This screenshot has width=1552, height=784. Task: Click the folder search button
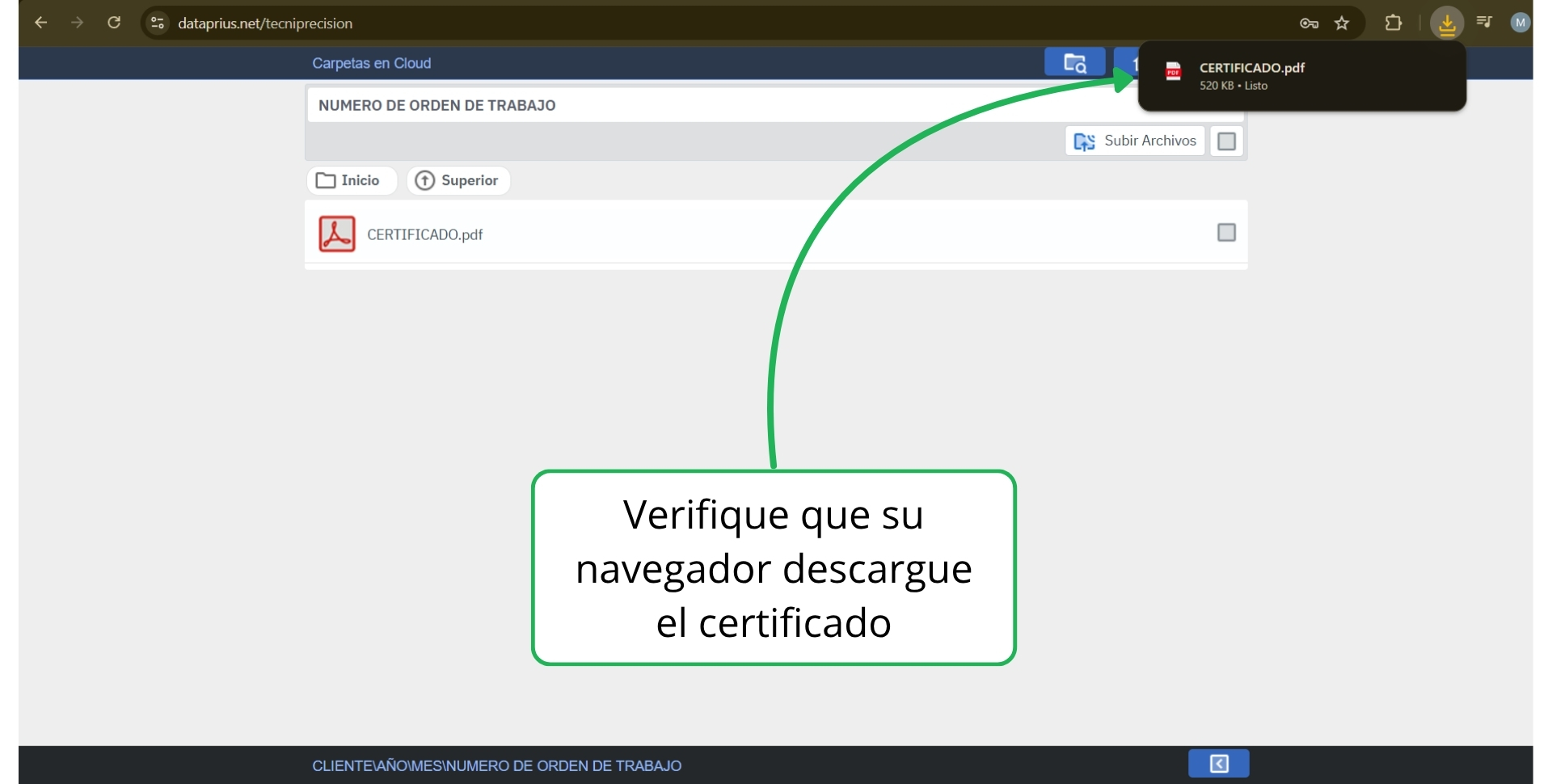pyautogui.click(x=1074, y=63)
